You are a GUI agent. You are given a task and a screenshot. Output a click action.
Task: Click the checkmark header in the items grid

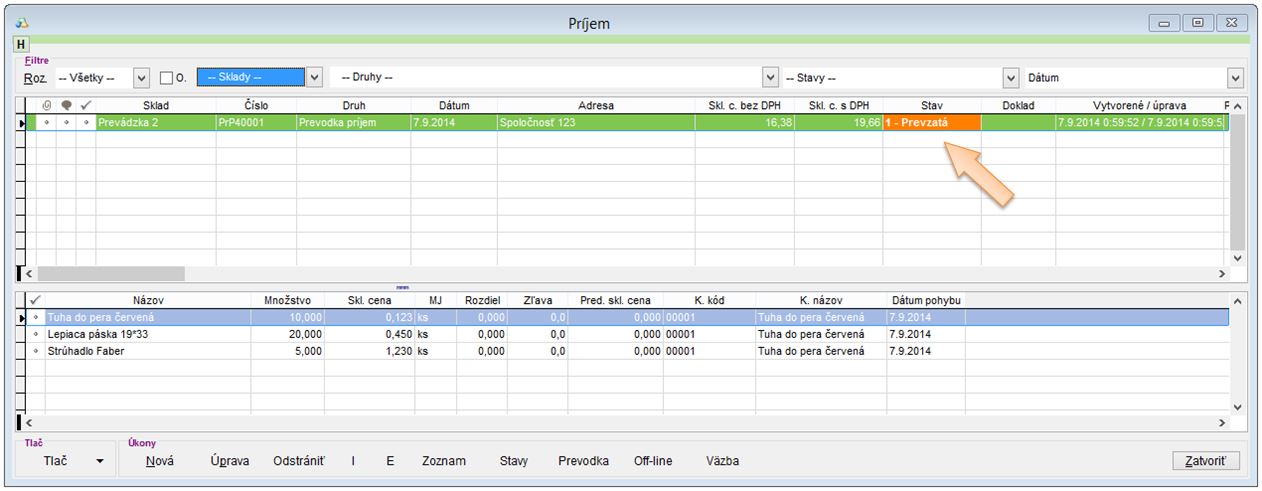[36, 299]
